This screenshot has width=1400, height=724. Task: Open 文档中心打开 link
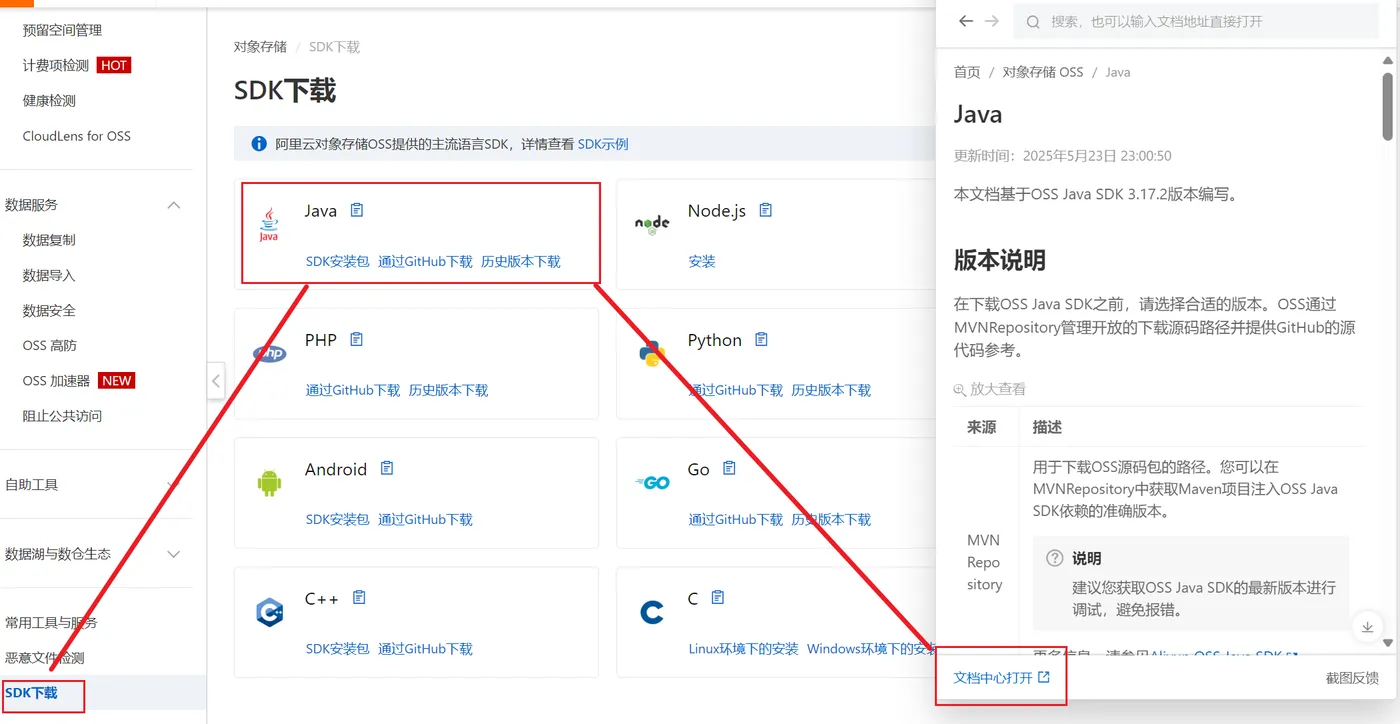[1002, 677]
